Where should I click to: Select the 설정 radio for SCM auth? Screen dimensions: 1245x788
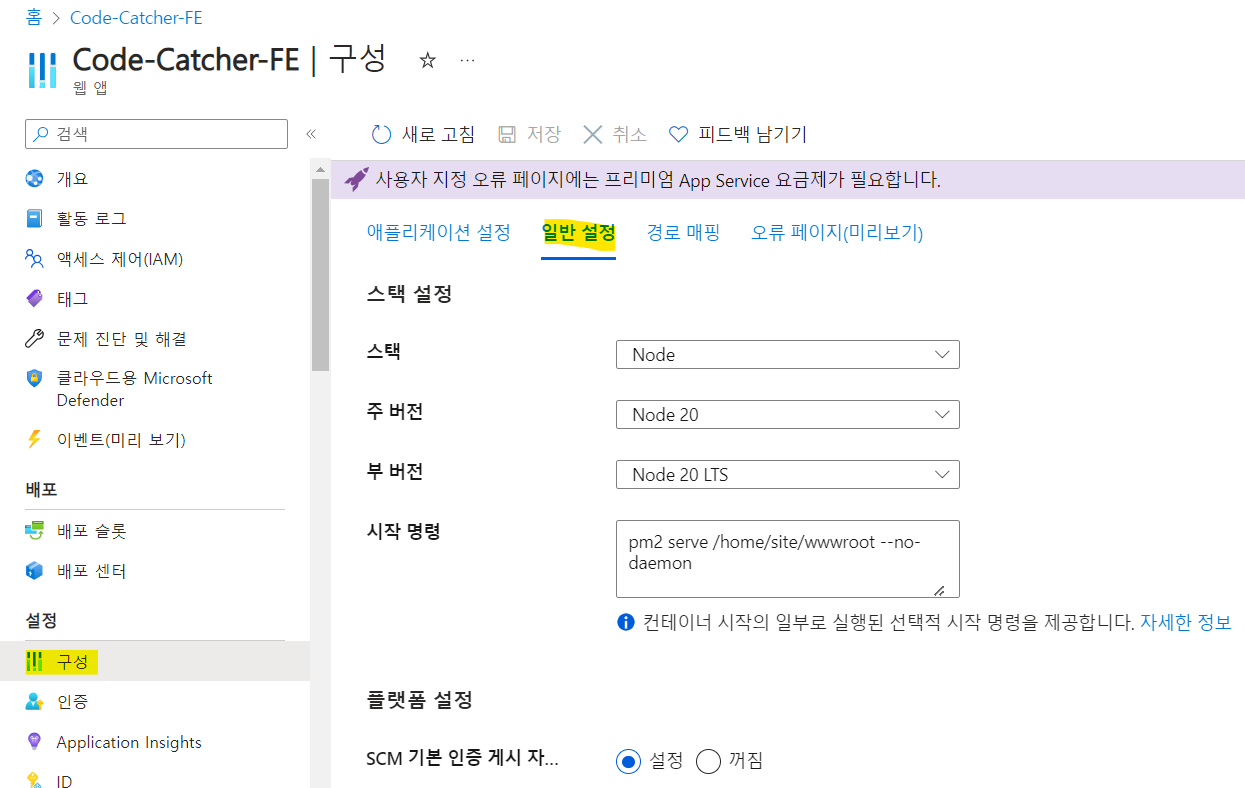(x=628, y=761)
